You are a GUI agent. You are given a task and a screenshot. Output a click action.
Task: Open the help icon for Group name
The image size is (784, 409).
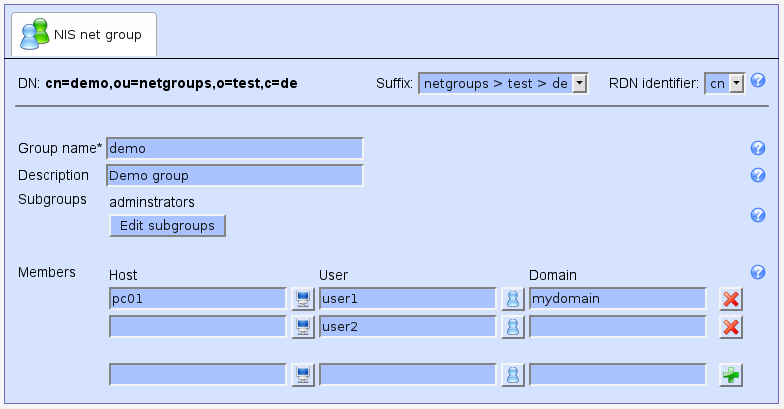757,148
